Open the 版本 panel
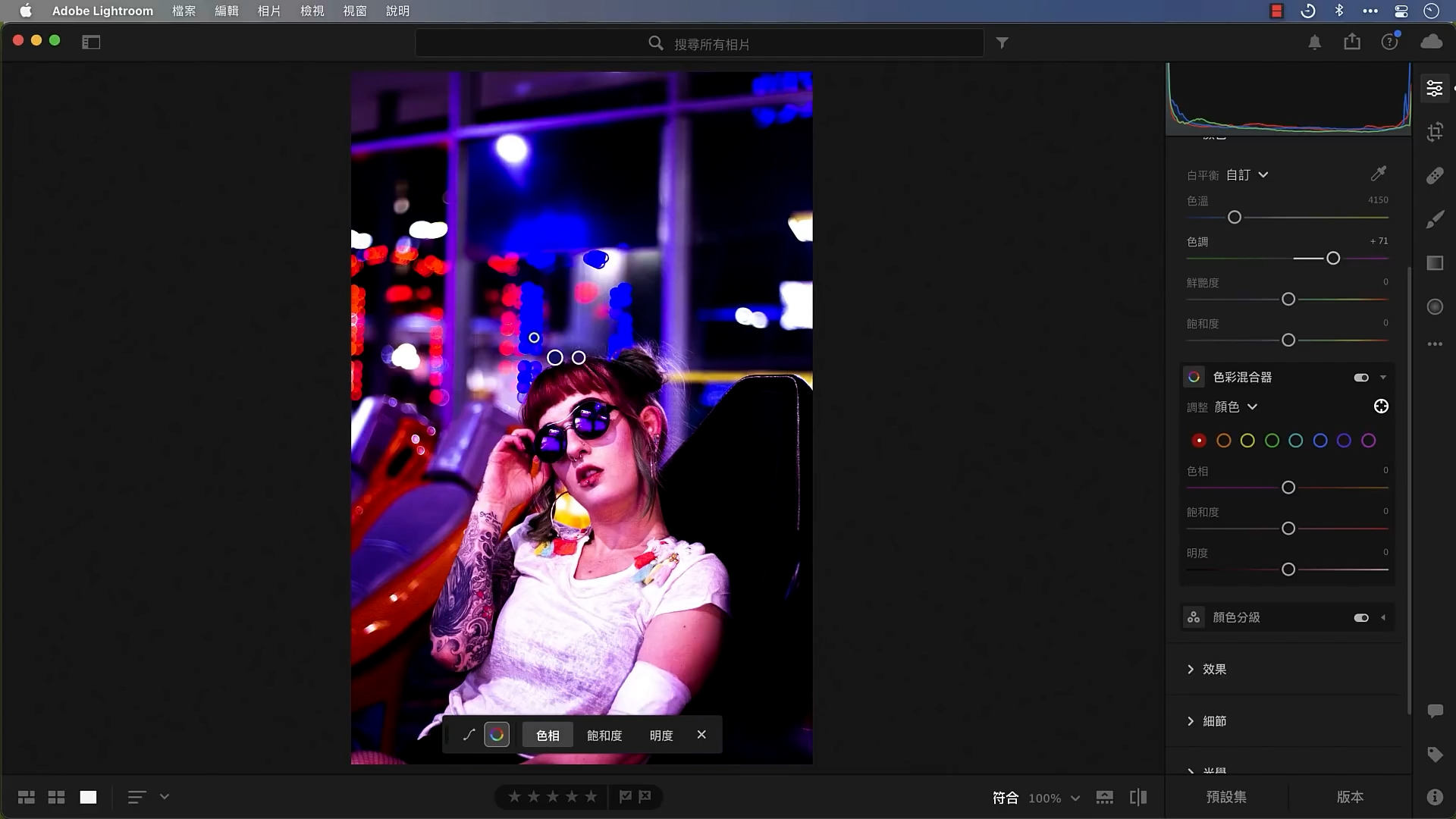Viewport: 1456px width, 819px height. 1351,797
